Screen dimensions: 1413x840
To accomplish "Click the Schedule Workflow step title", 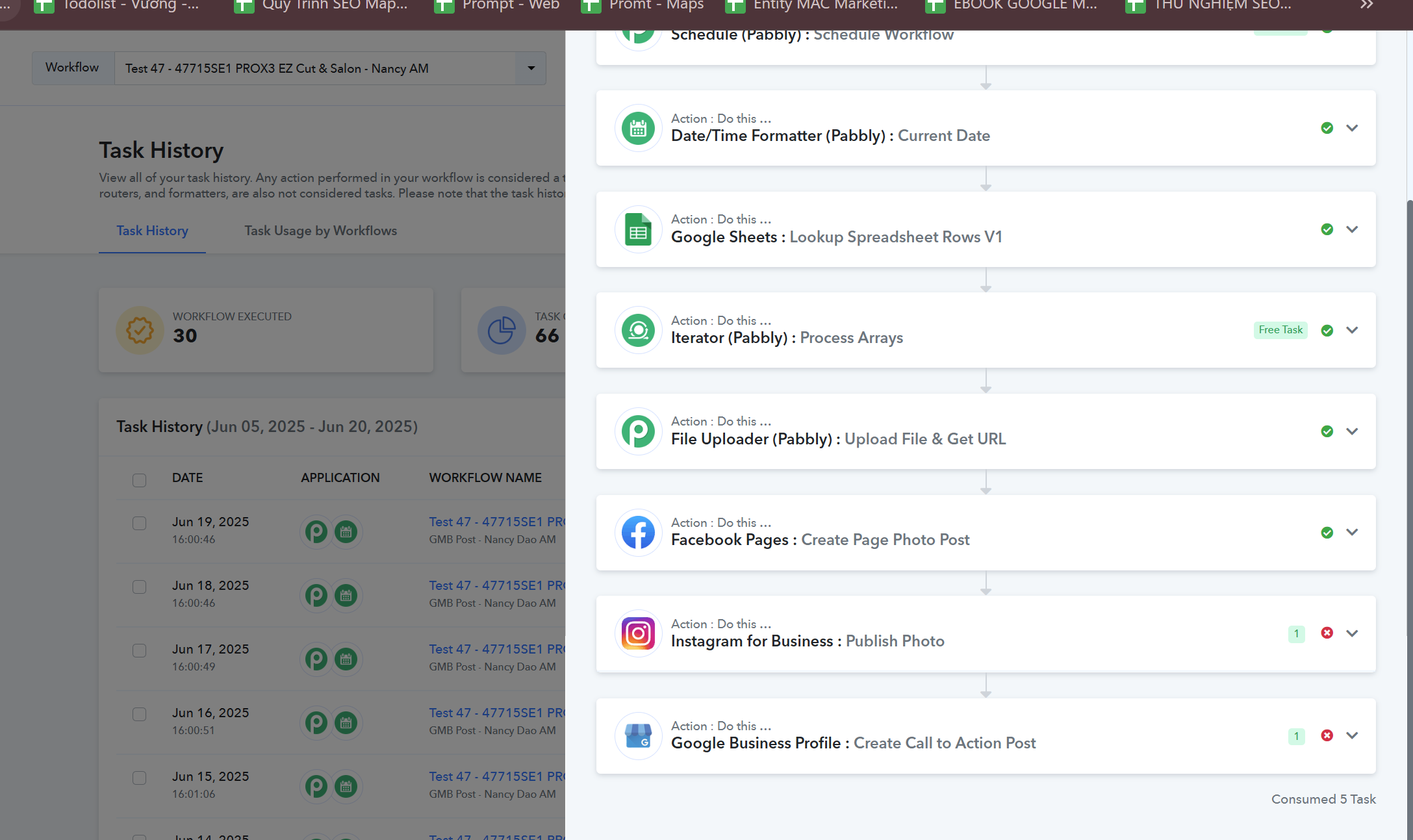I will click(x=812, y=34).
